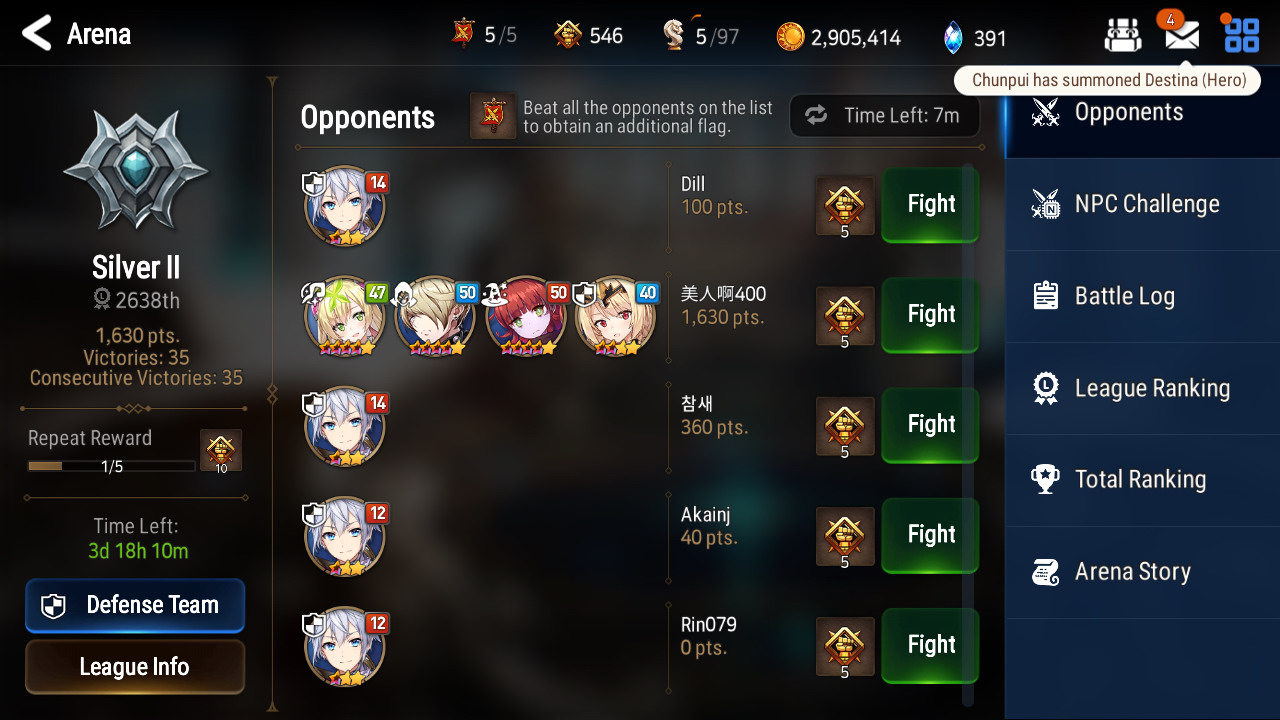The width and height of the screenshot is (1280, 720).
Task: Open the main menu grid icon
Action: [1242, 35]
